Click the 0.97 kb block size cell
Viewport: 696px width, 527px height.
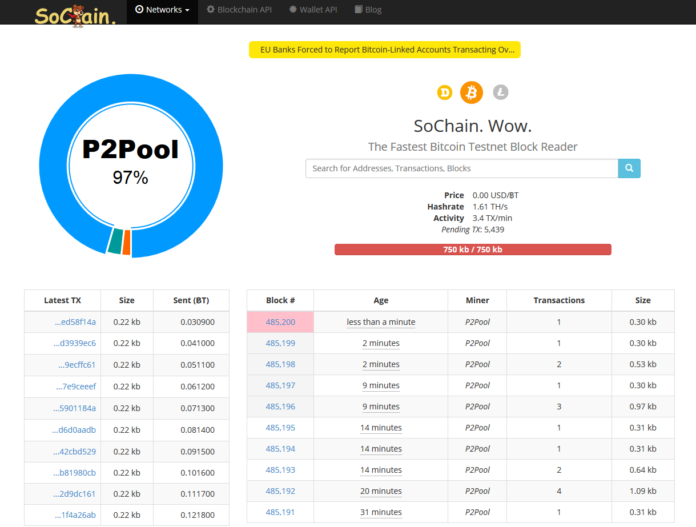pos(643,407)
